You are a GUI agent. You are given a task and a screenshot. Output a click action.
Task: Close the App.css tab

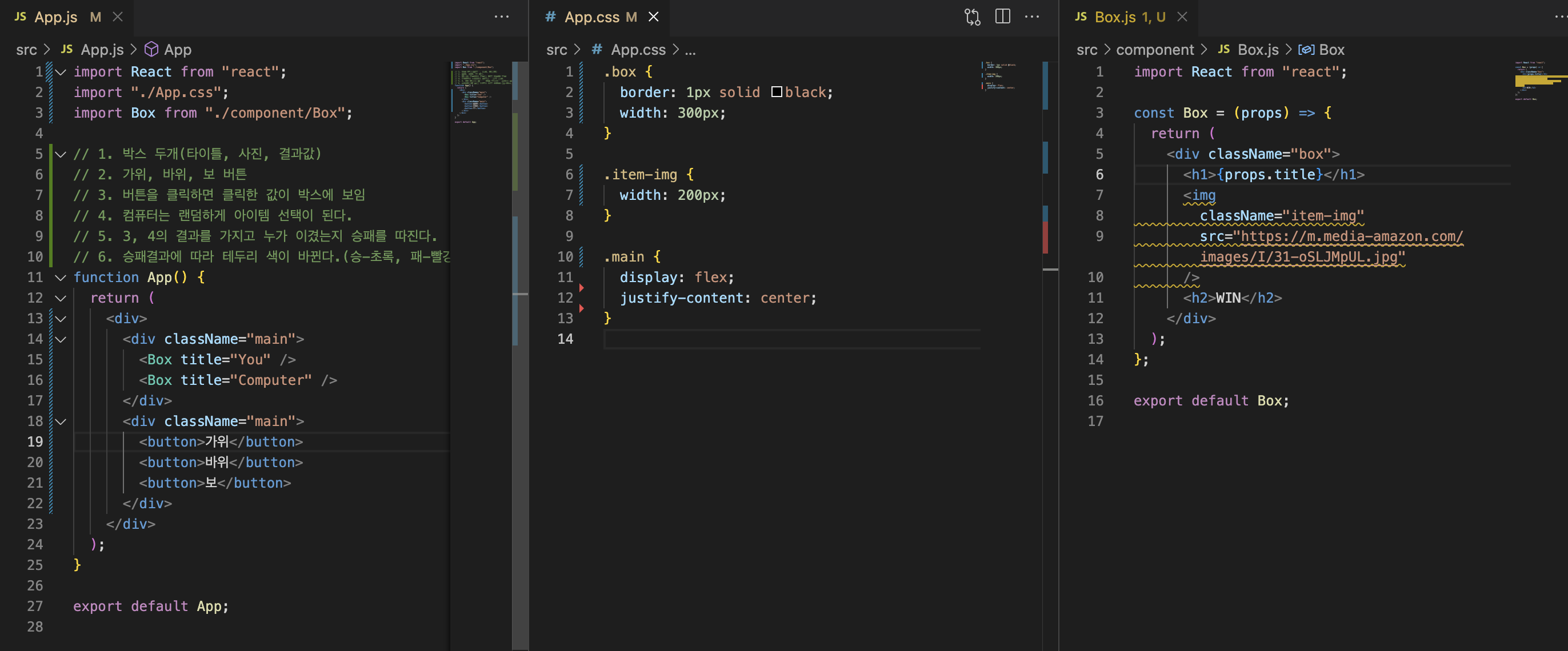(x=654, y=17)
